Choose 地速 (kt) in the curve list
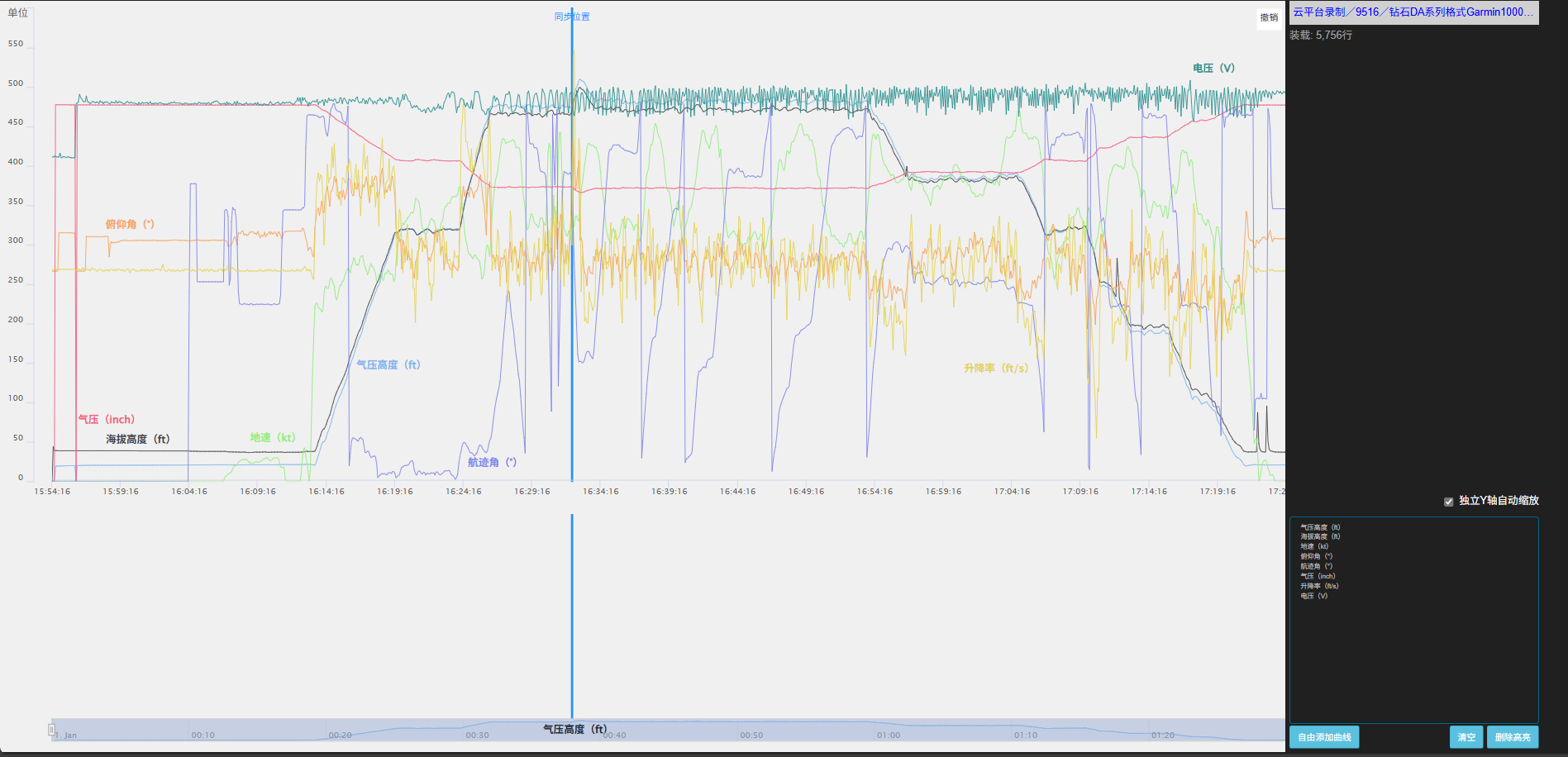The height and width of the screenshot is (757, 1568). (x=1314, y=546)
